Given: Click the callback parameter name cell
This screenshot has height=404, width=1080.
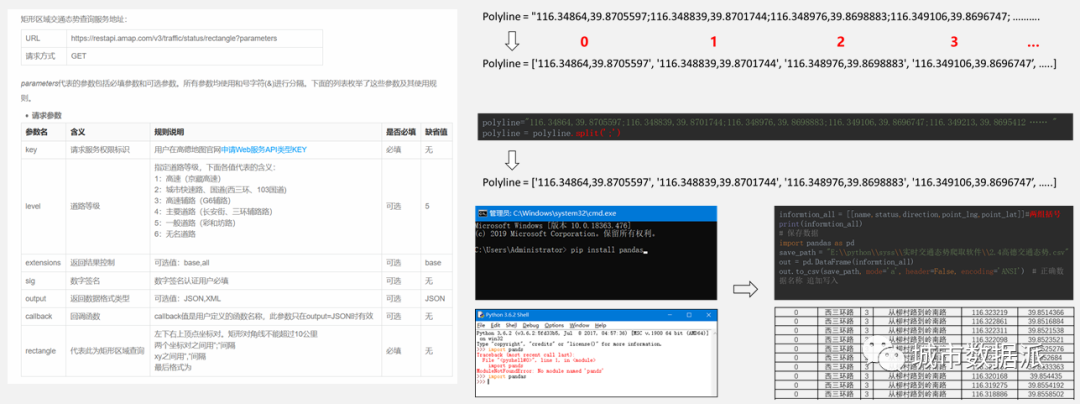Looking at the screenshot, I should click(x=43, y=317).
